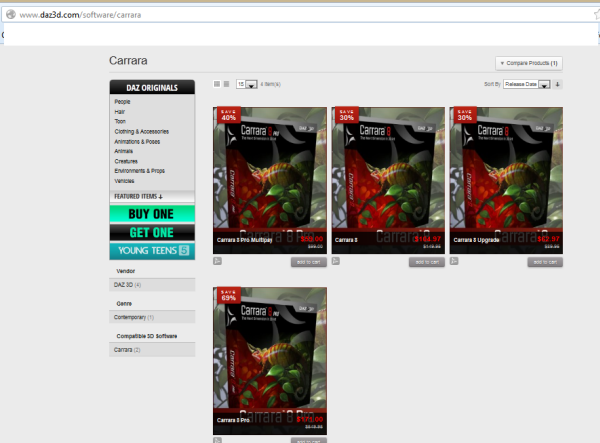Open People category

coord(122,101)
